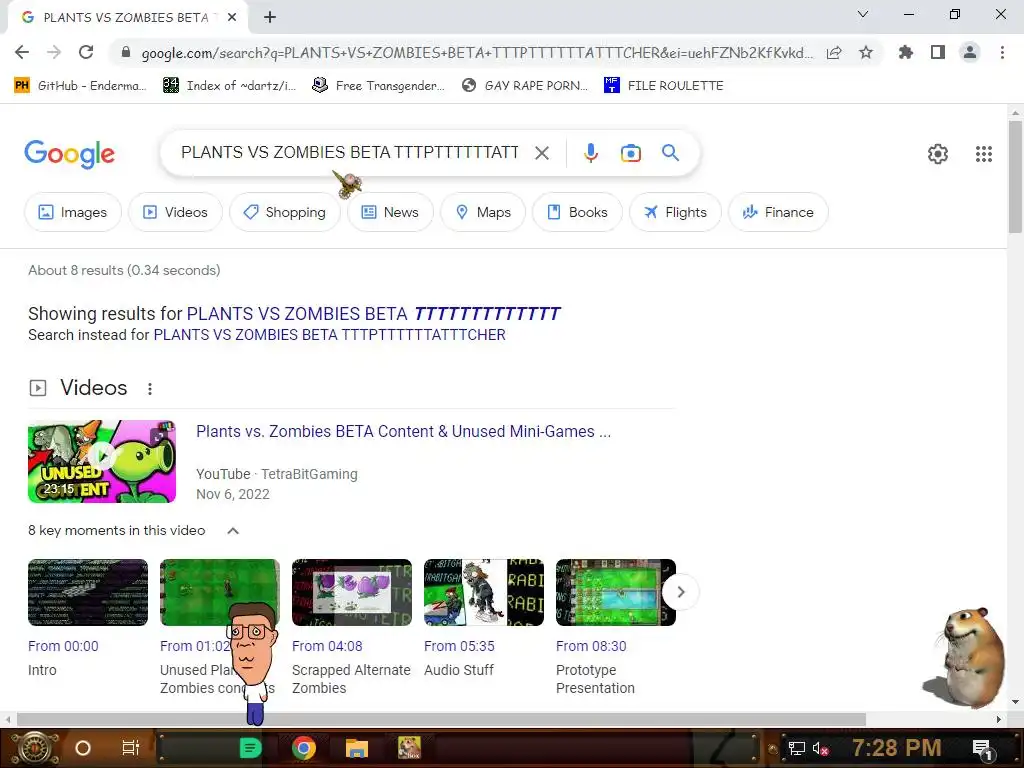Switch to Images results
This screenshot has height=768, width=1024.
(x=72, y=212)
